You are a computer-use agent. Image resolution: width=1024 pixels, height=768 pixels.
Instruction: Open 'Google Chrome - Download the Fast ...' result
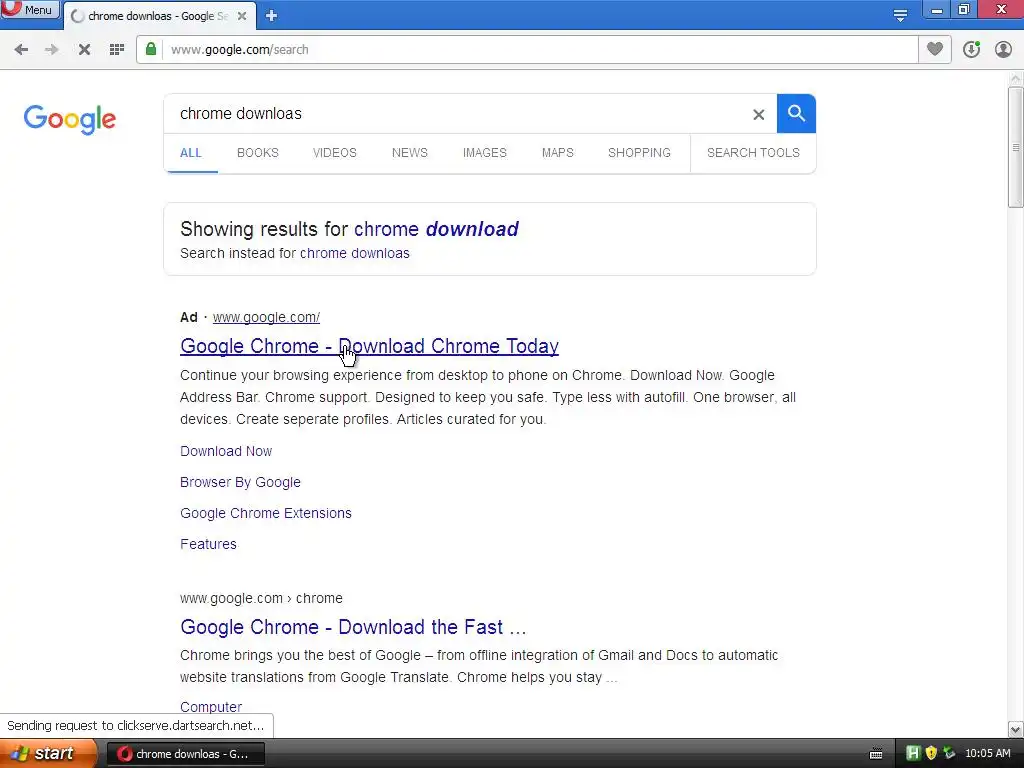coord(353,627)
